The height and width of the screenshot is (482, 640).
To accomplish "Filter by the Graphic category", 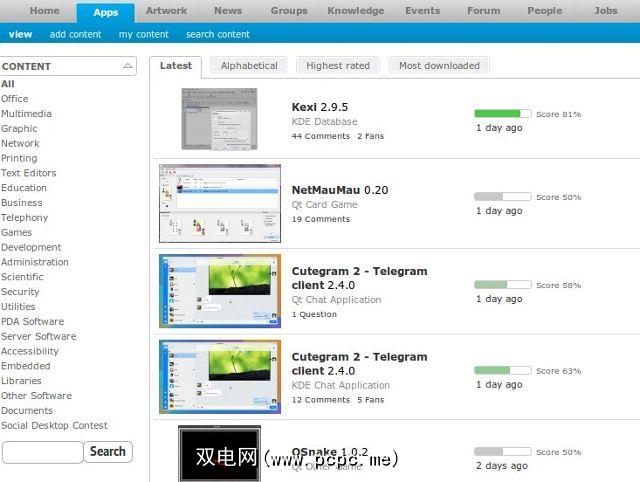I will coord(19,129).
